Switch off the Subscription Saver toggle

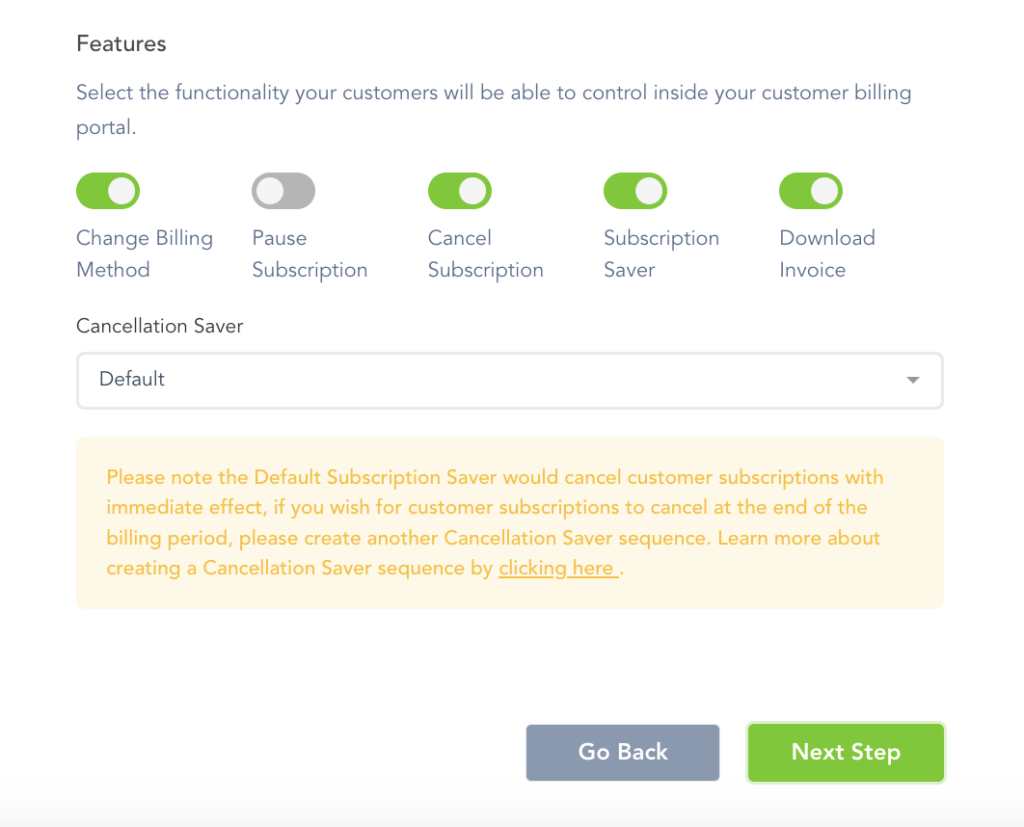(x=635, y=190)
